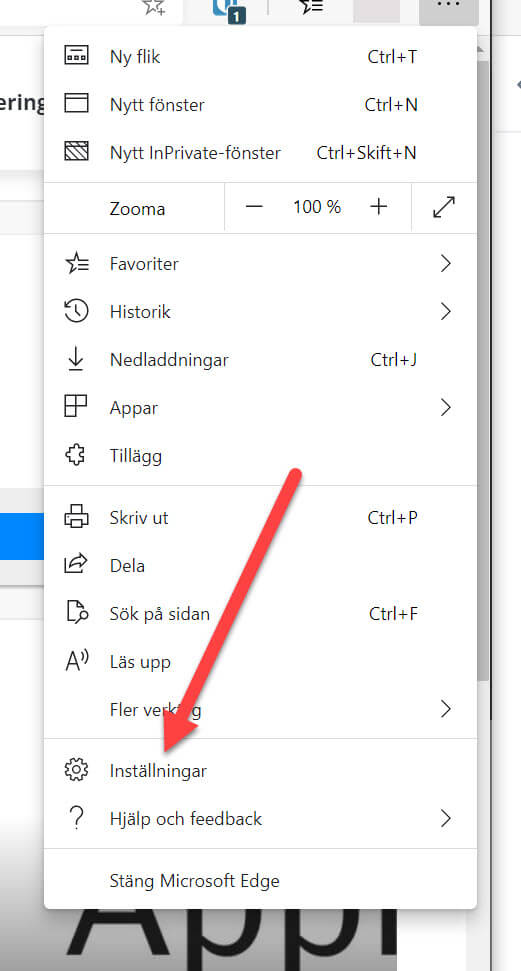521x971 pixels.
Task: Expand Fler verktyg submenu chevron
Action: [x=445, y=708]
